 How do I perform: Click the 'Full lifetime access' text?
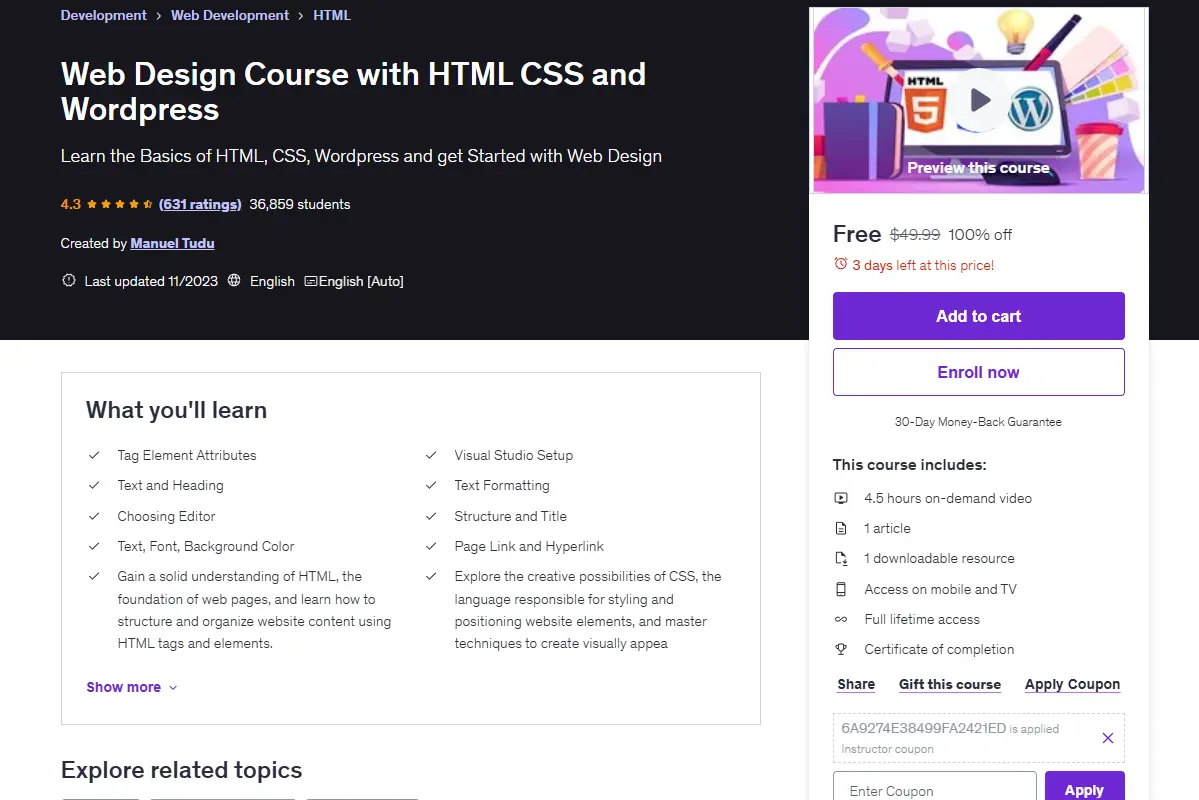point(921,620)
